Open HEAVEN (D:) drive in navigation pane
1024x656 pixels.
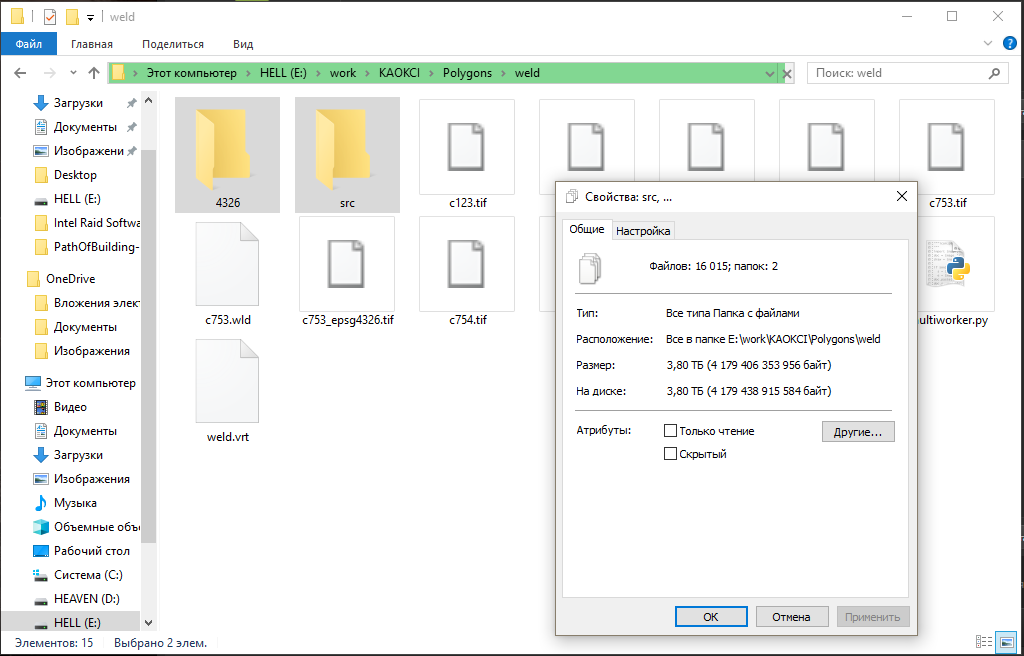pyautogui.click(x=86, y=599)
